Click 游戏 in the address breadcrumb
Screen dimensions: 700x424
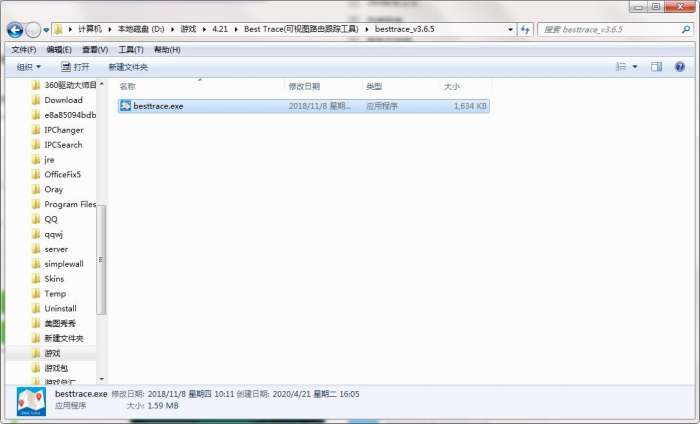point(188,29)
